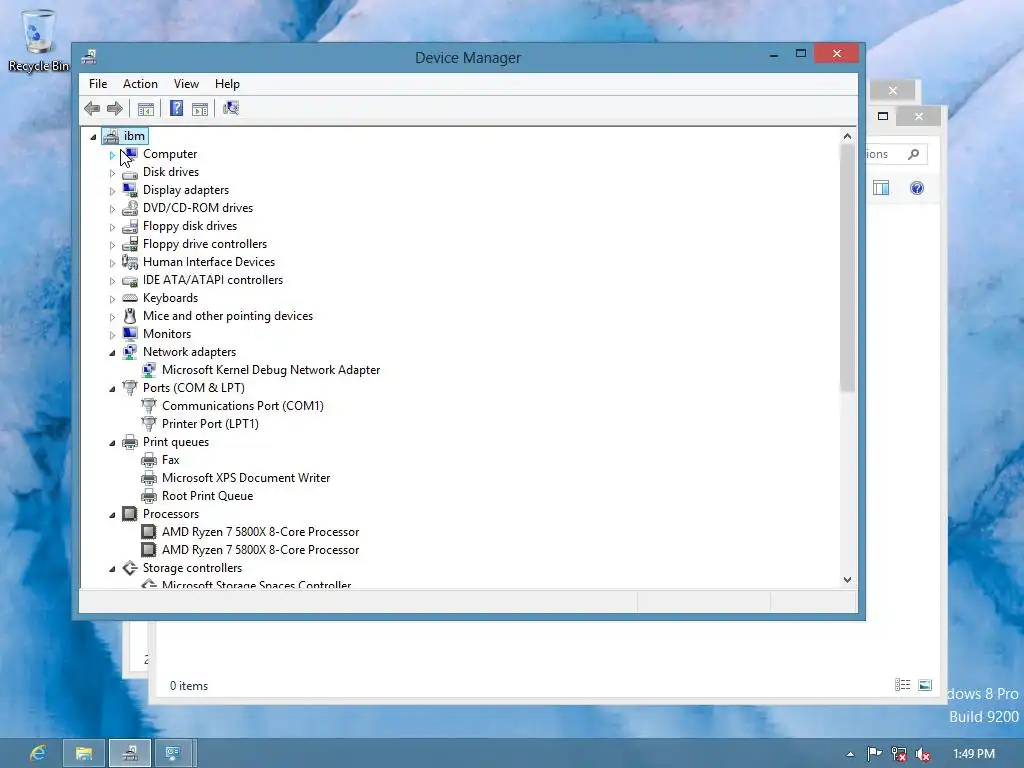Switch to large icons view in Explorer window
The height and width of the screenshot is (768, 1024).
pyautogui.click(x=925, y=685)
